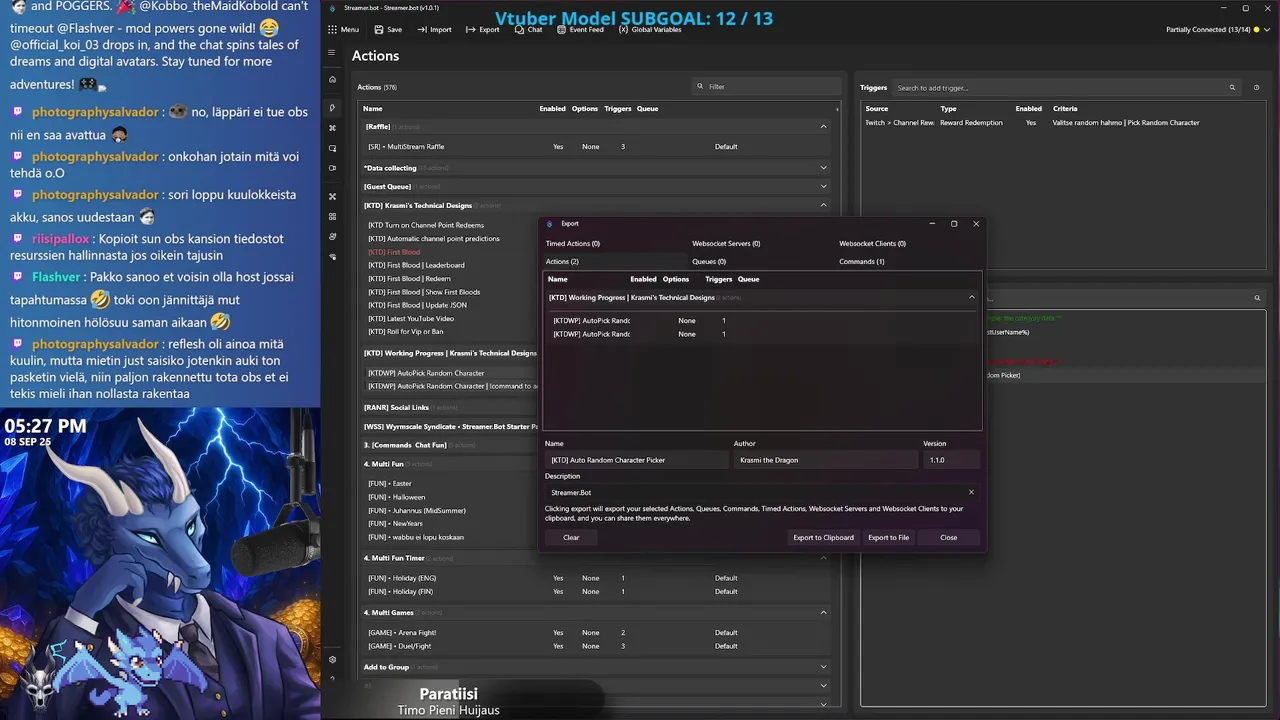This screenshot has height=720, width=1280.
Task: Select the red [KTD] First Blood action
Action: point(394,252)
